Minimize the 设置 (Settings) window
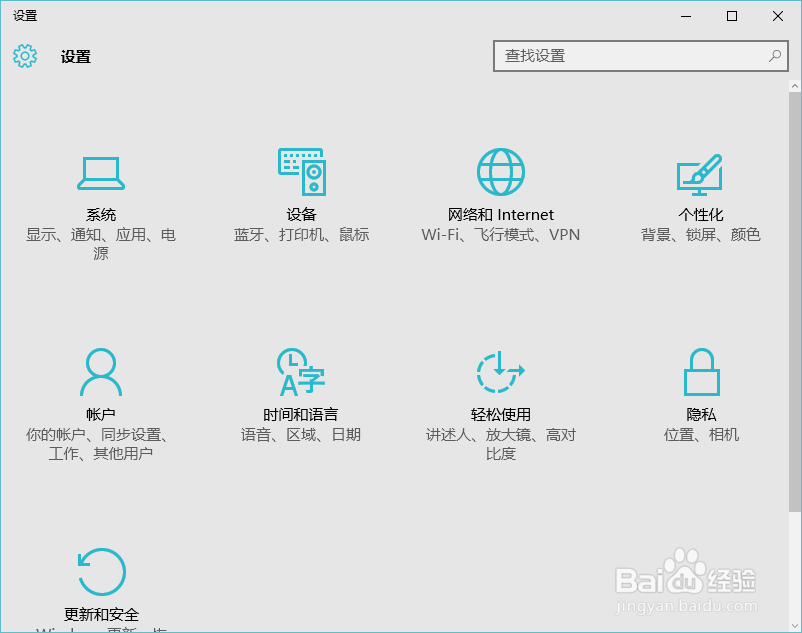Image resolution: width=802 pixels, height=633 pixels. coord(686,16)
